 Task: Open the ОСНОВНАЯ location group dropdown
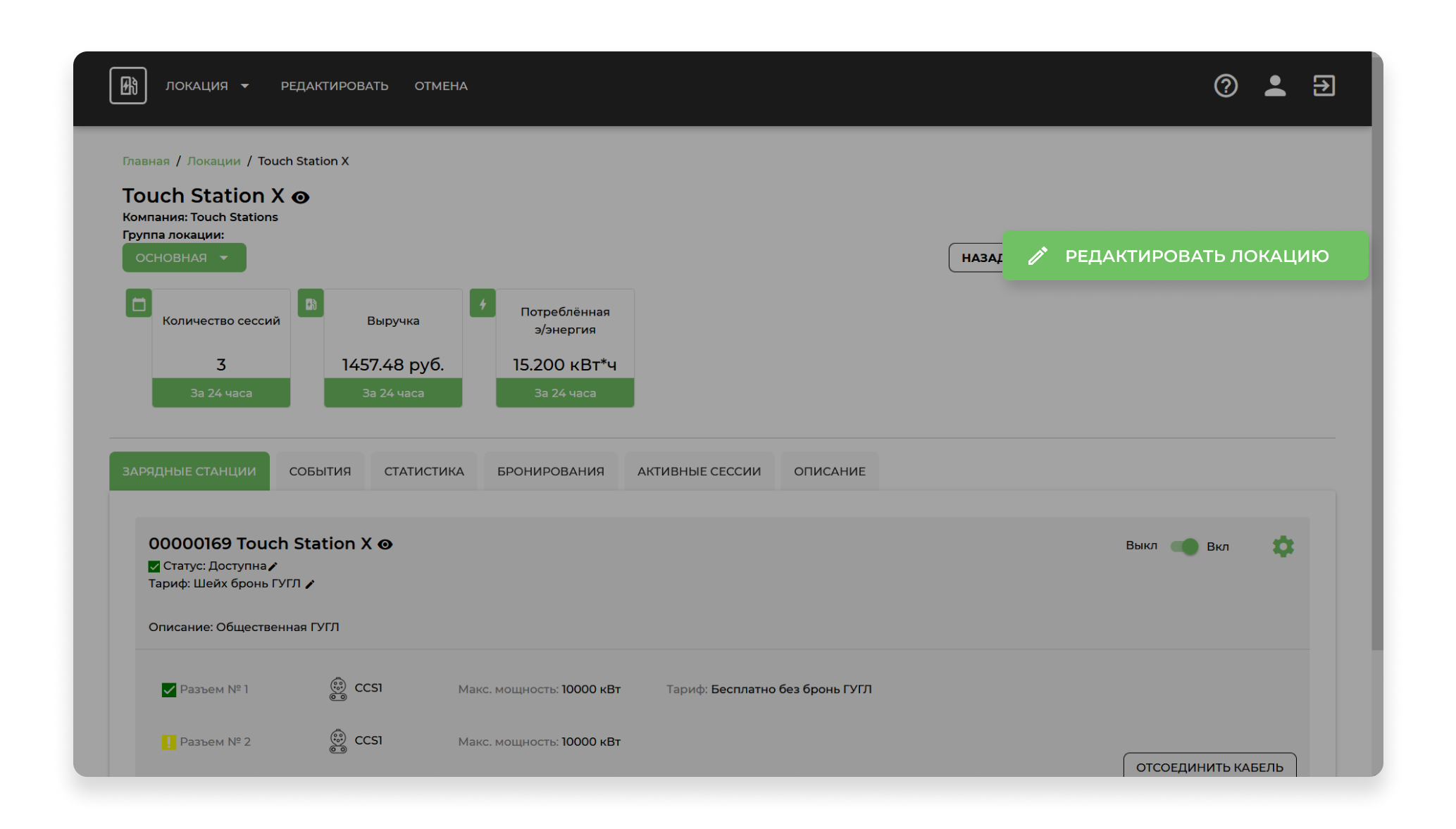tap(184, 258)
